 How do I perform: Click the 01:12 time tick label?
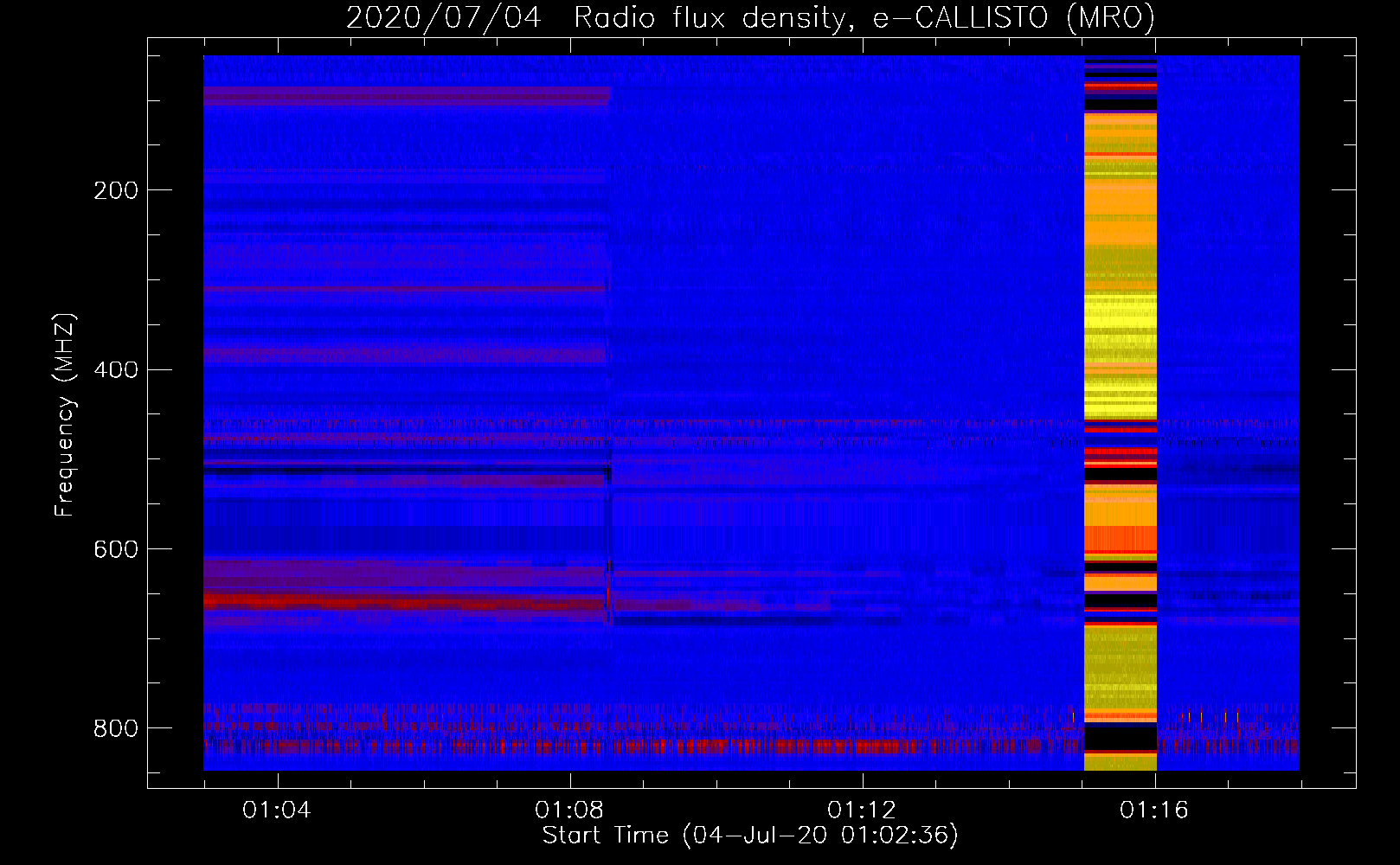click(x=862, y=811)
